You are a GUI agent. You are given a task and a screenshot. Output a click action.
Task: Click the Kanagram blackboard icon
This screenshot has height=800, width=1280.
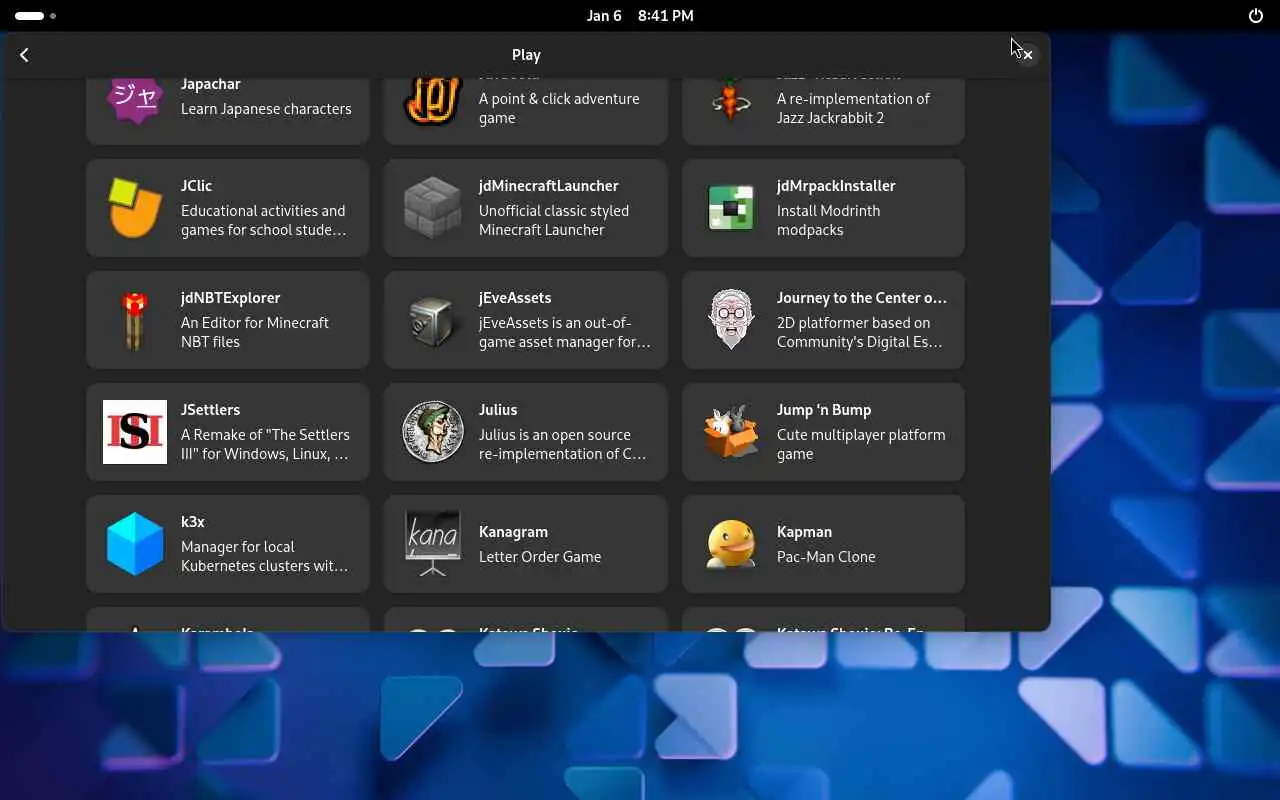(433, 544)
